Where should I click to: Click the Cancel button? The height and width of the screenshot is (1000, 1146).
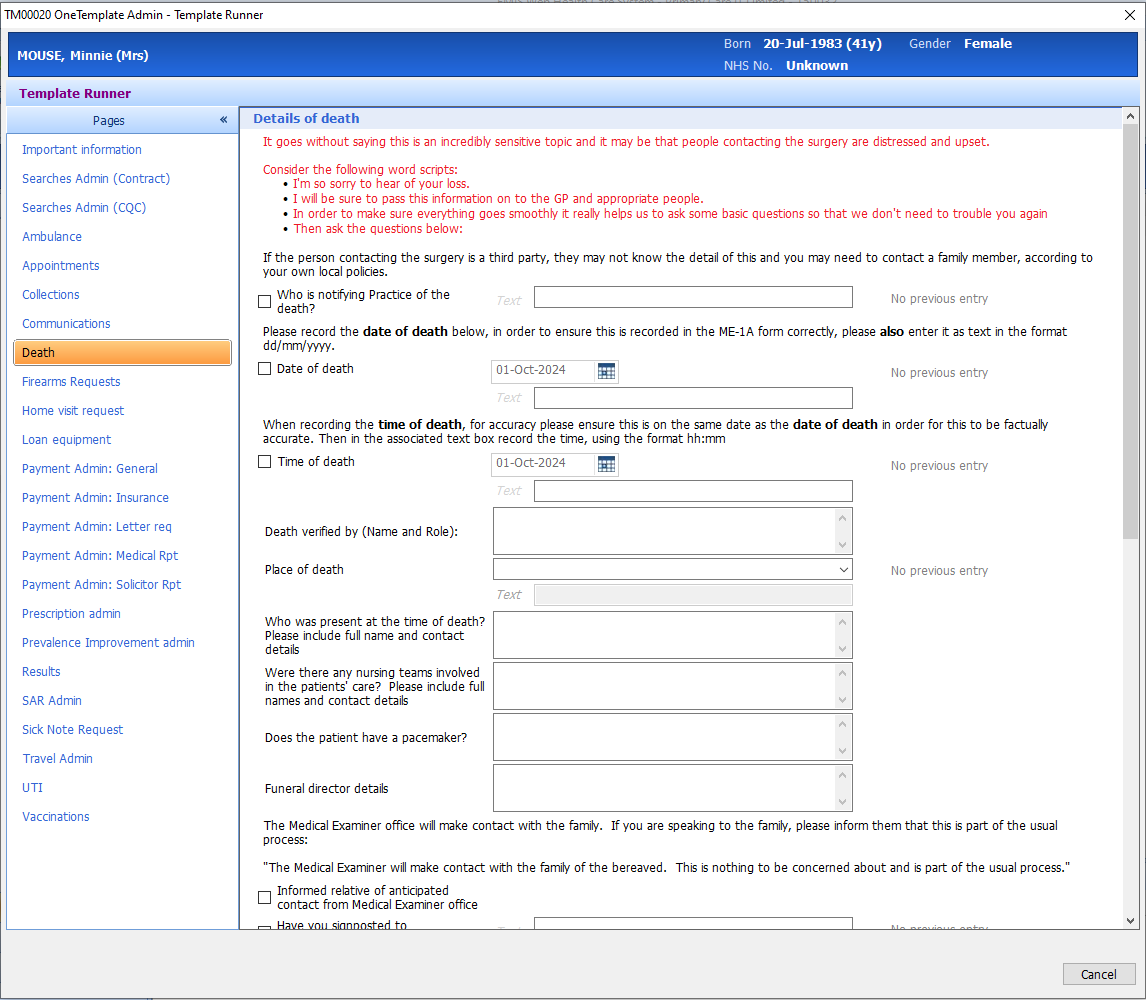[1098, 974]
